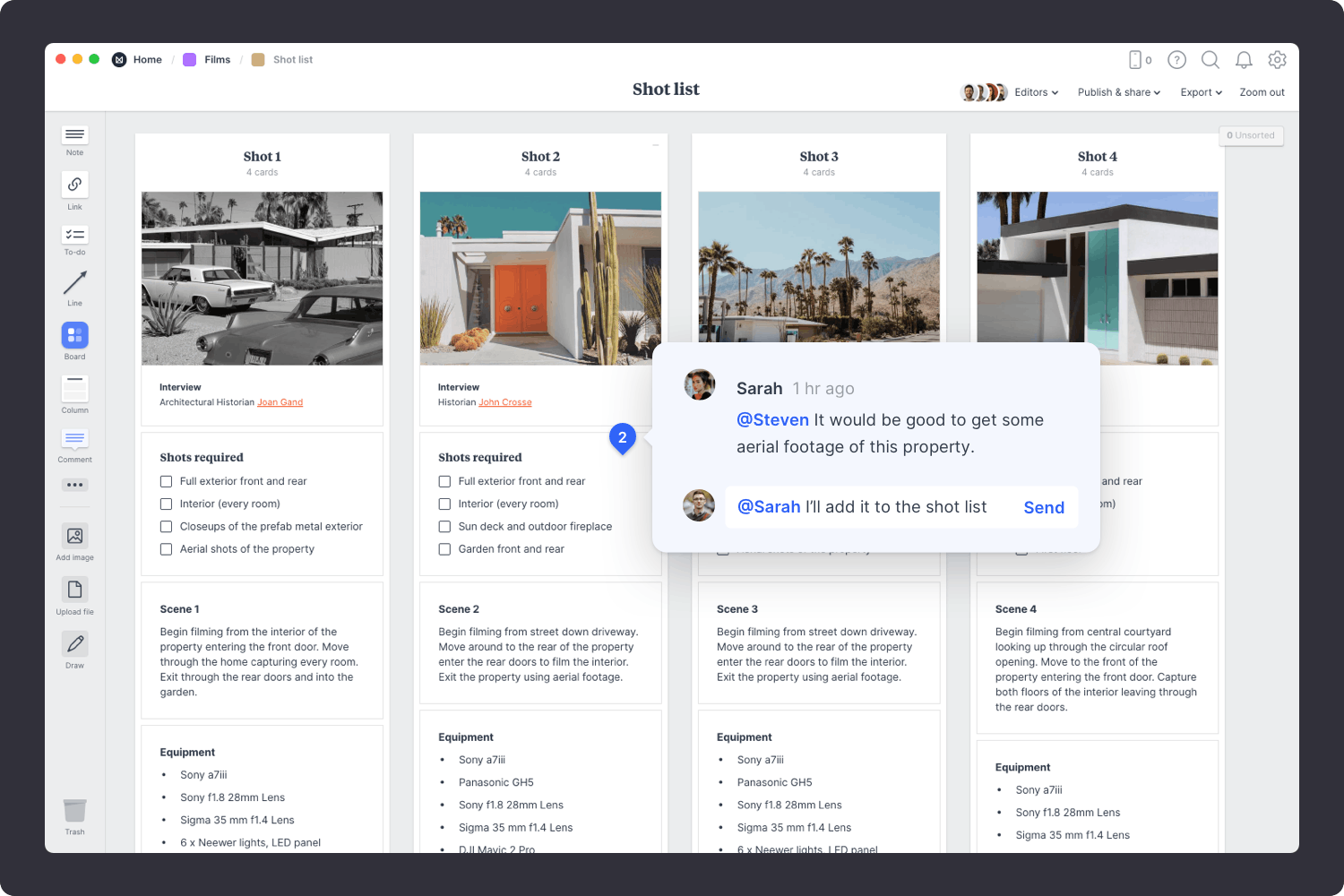The image size is (1344, 896).
Task: Click the blue comment marker numbered 2
Action: 623,437
